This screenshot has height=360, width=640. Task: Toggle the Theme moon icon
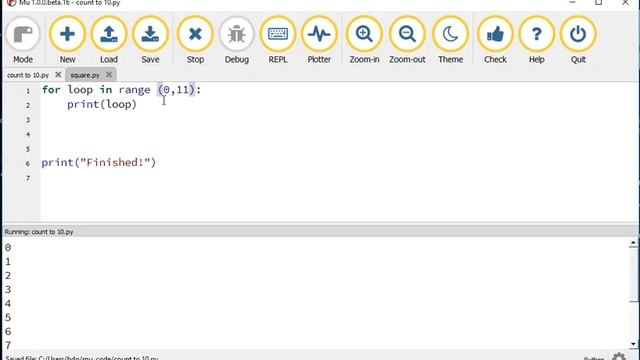tap(451, 34)
